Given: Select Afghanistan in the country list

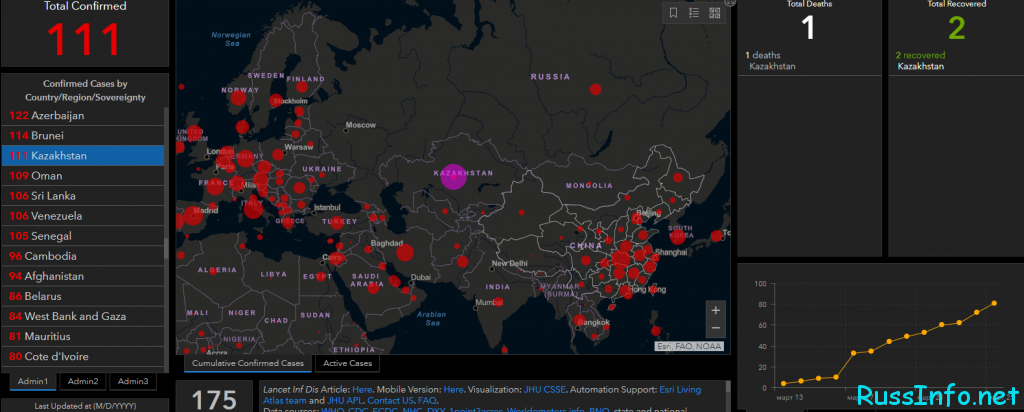Looking at the screenshot, I should pos(83,276).
